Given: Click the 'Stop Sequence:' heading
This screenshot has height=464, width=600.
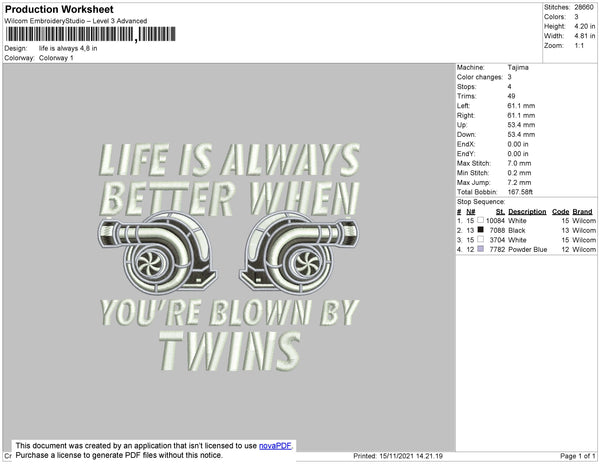Looking at the screenshot, I should [x=481, y=202].
